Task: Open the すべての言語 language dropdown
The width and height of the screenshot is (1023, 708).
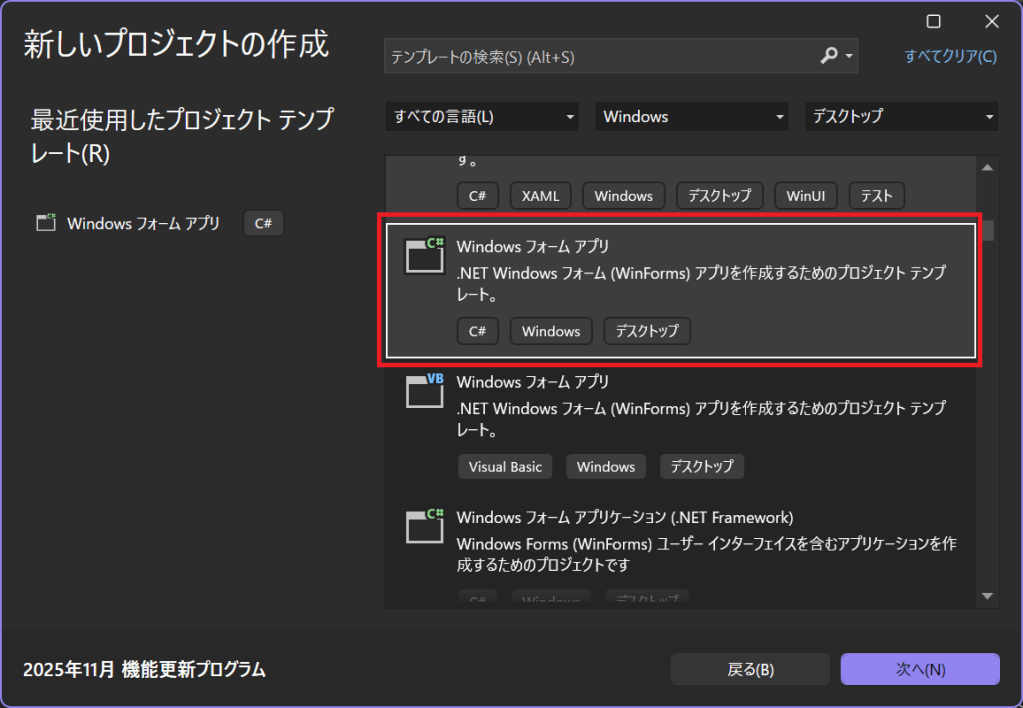Action: click(482, 117)
